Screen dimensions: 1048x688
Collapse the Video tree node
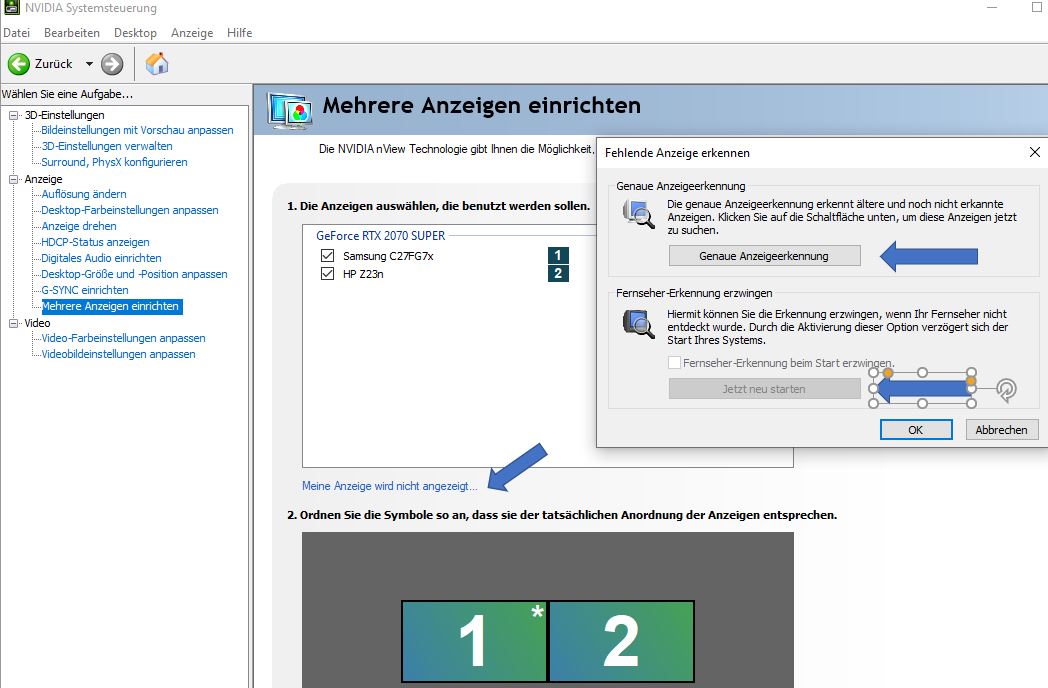click(x=13, y=323)
